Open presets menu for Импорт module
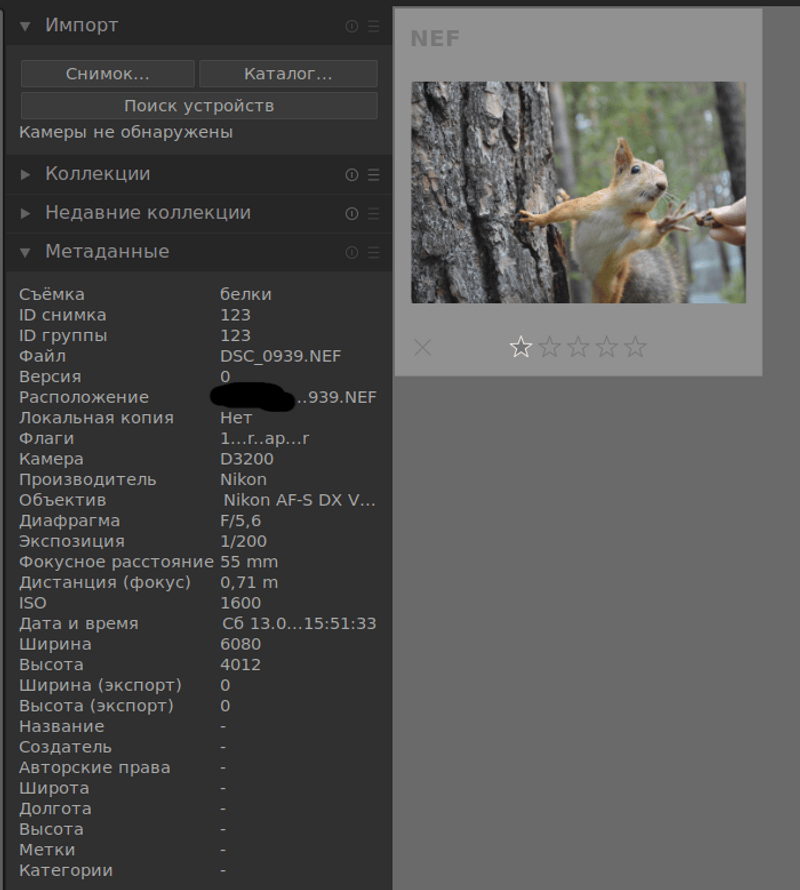 coord(374,26)
